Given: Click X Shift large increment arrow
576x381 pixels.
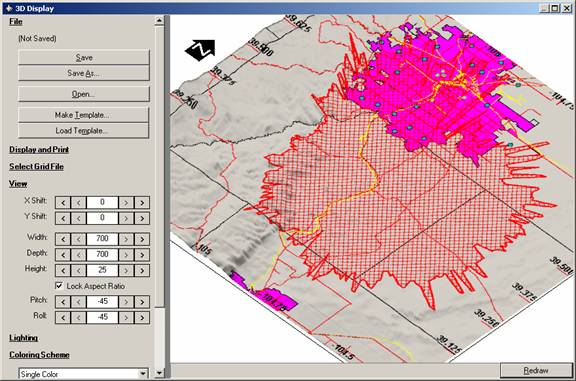Looking at the screenshot, I should tap(142, 202).
